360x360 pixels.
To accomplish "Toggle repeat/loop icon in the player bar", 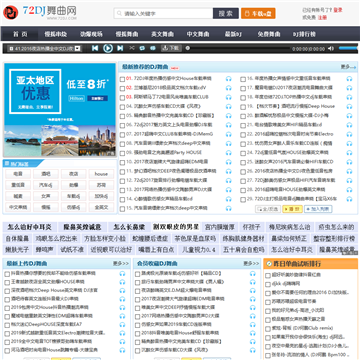I will click(142, 48).
